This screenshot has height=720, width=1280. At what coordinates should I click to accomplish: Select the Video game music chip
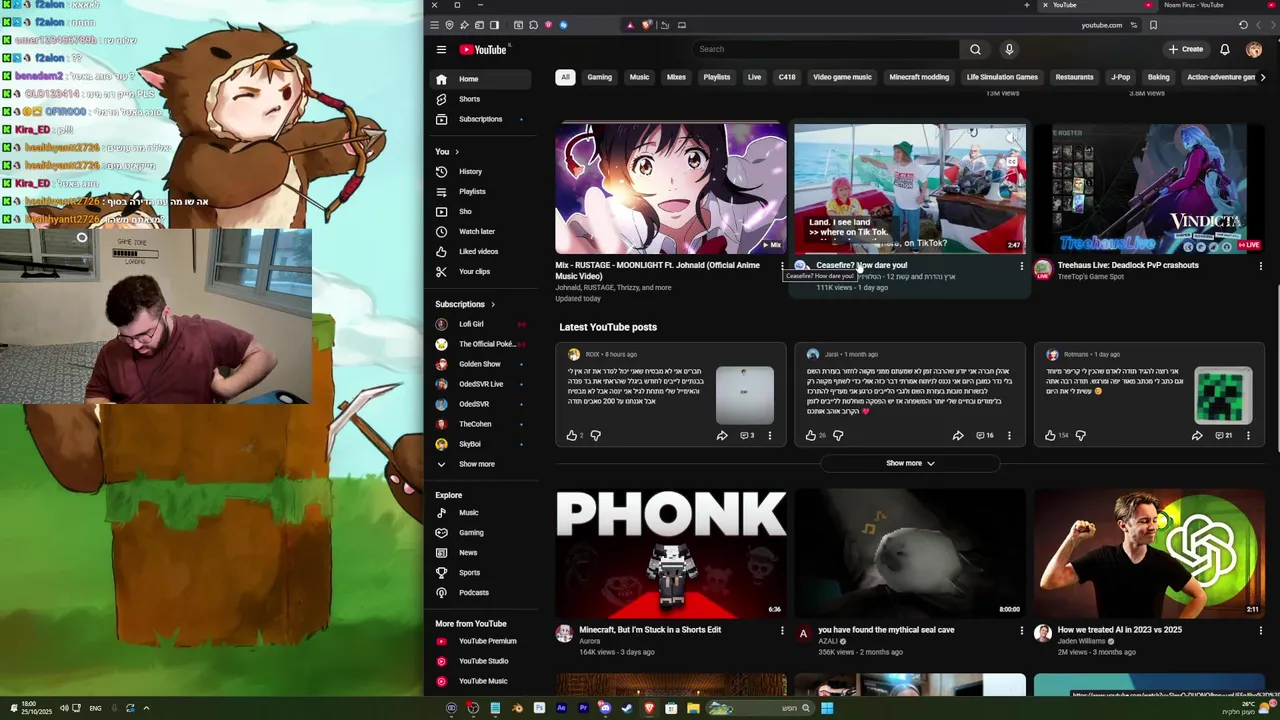coord(842,77)
